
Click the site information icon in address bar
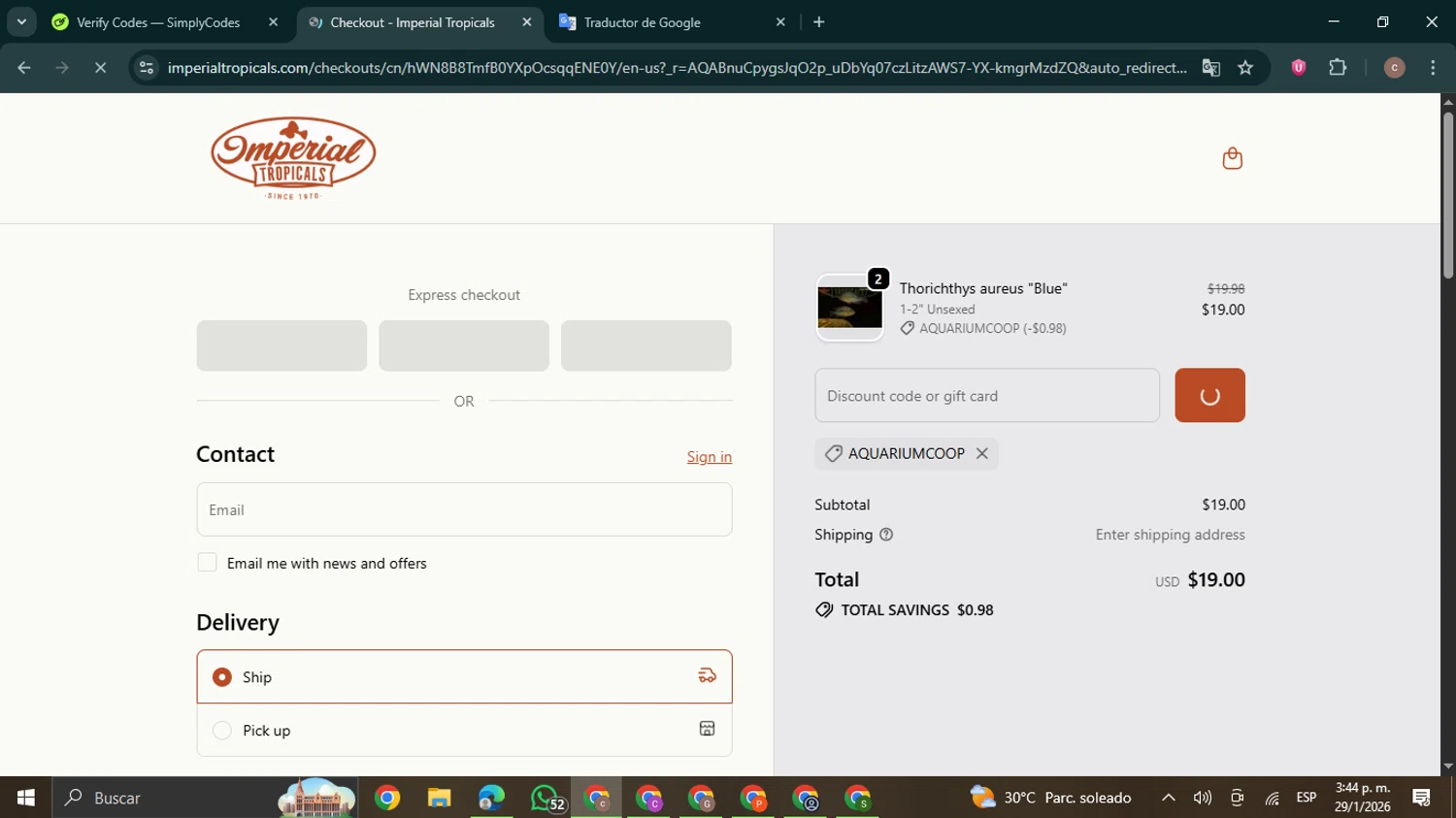(147, 68)
